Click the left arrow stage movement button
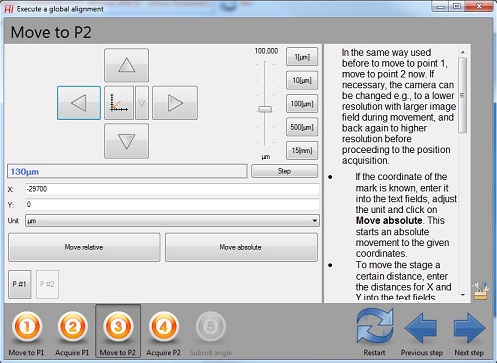This screenshot has width=497, height=363. pos(79,103)
